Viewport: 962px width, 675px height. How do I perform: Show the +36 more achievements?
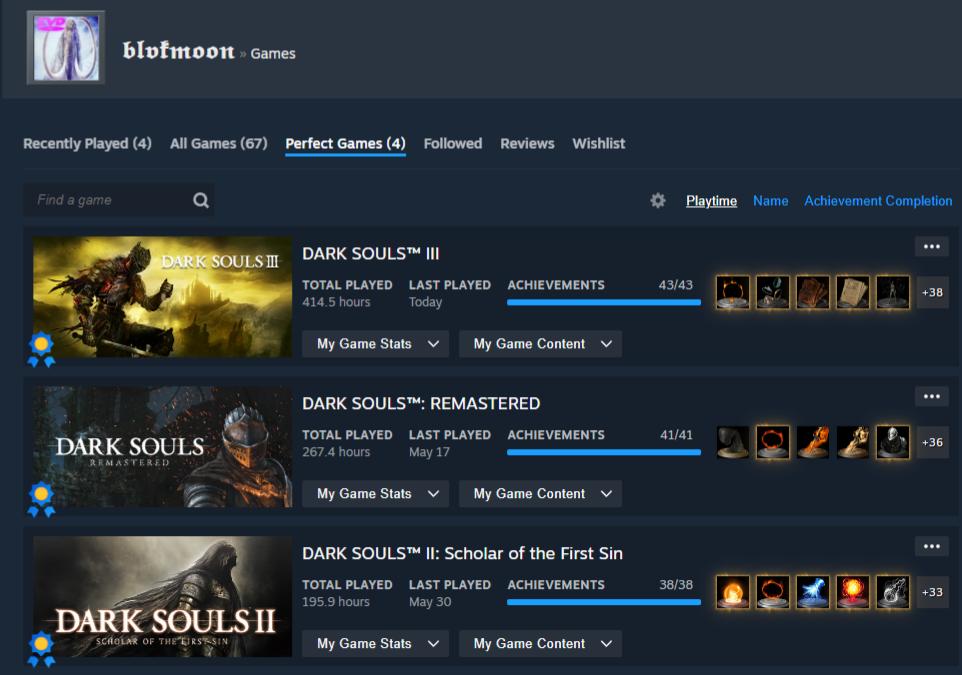pyautogui.click(x=932, y=442)
